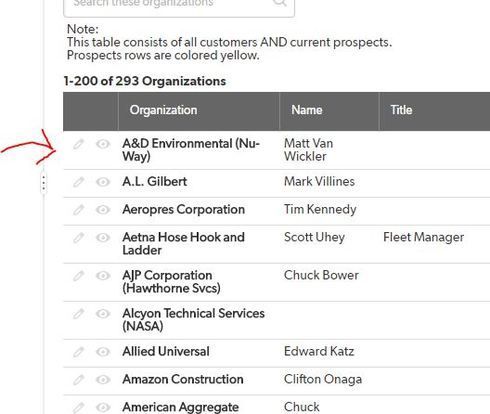Select Alcyon Technical Services (NASA)
The height and width of the screenshot is (414, 490).
point(193,320)
